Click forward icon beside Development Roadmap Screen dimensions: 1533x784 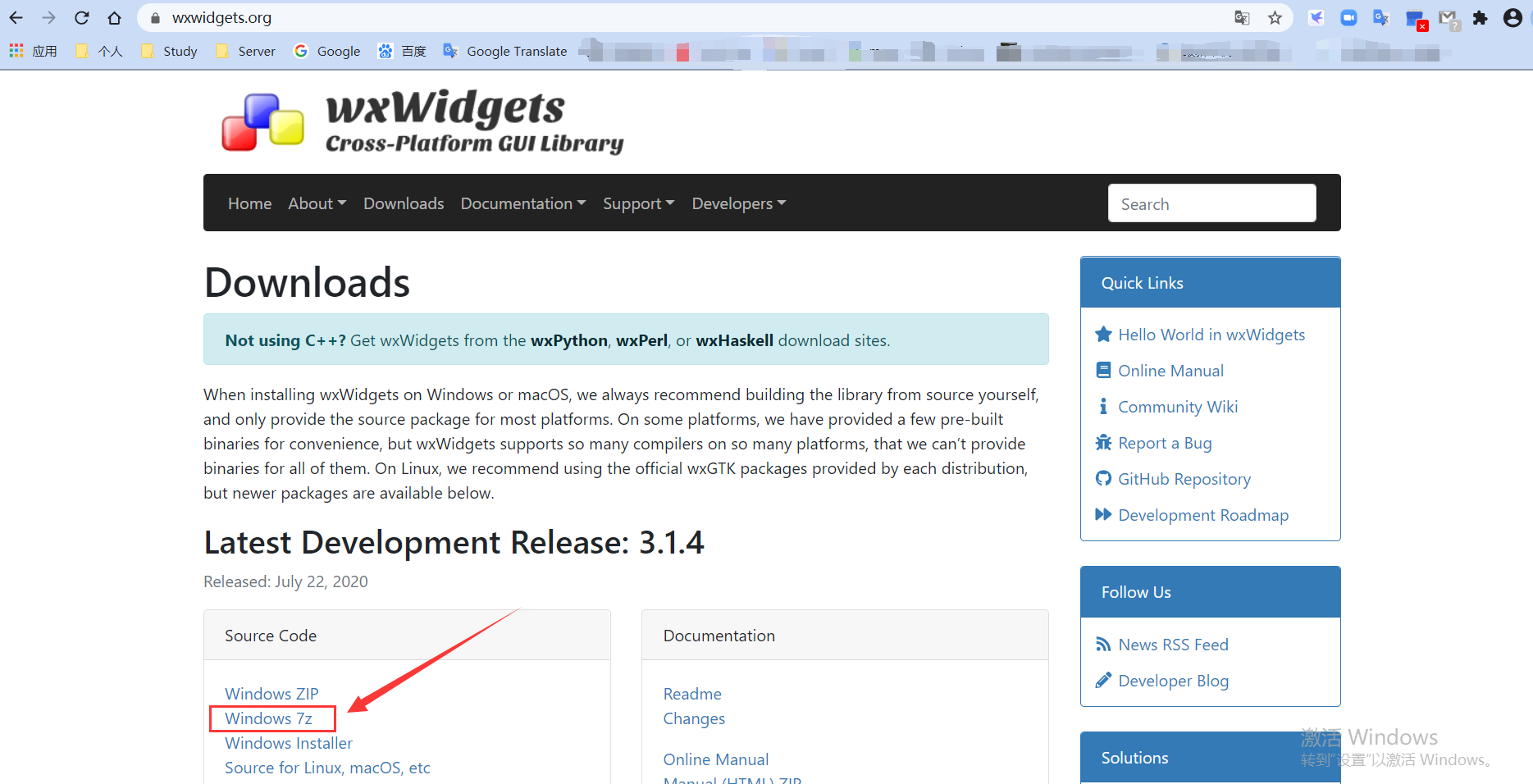(x=1103, y=514)
